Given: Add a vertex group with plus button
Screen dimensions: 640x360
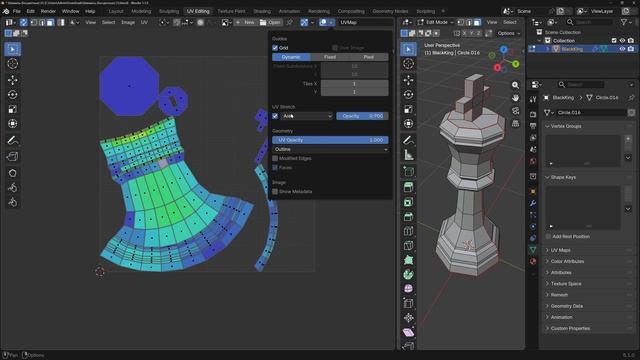Looking at the screenshot, I should [628, 139].
